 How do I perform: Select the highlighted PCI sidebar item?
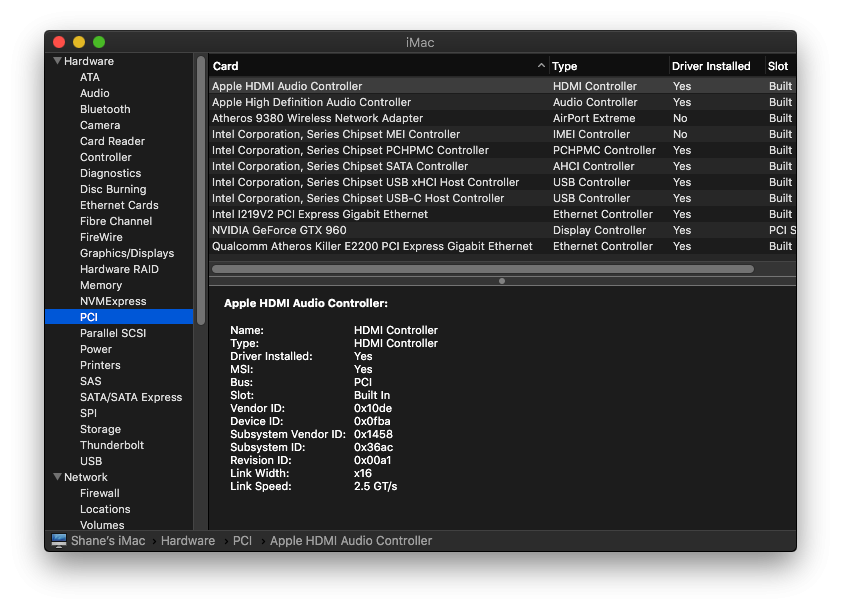119,317
